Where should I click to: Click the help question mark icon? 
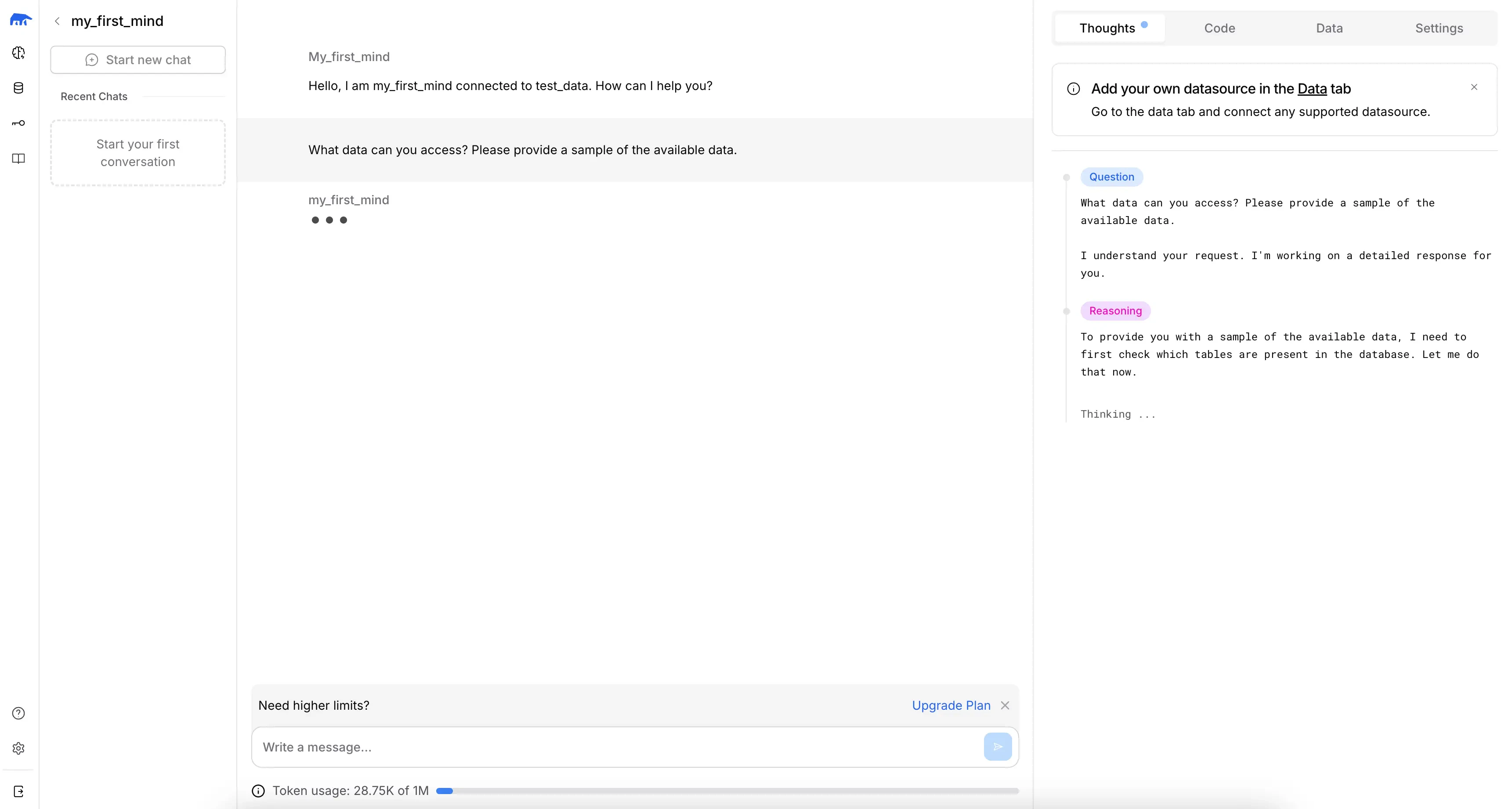coord(19,713)
